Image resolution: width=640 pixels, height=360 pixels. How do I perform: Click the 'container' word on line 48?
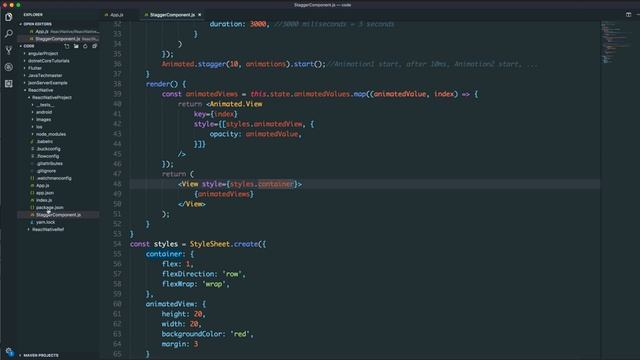tap(276, 184)
